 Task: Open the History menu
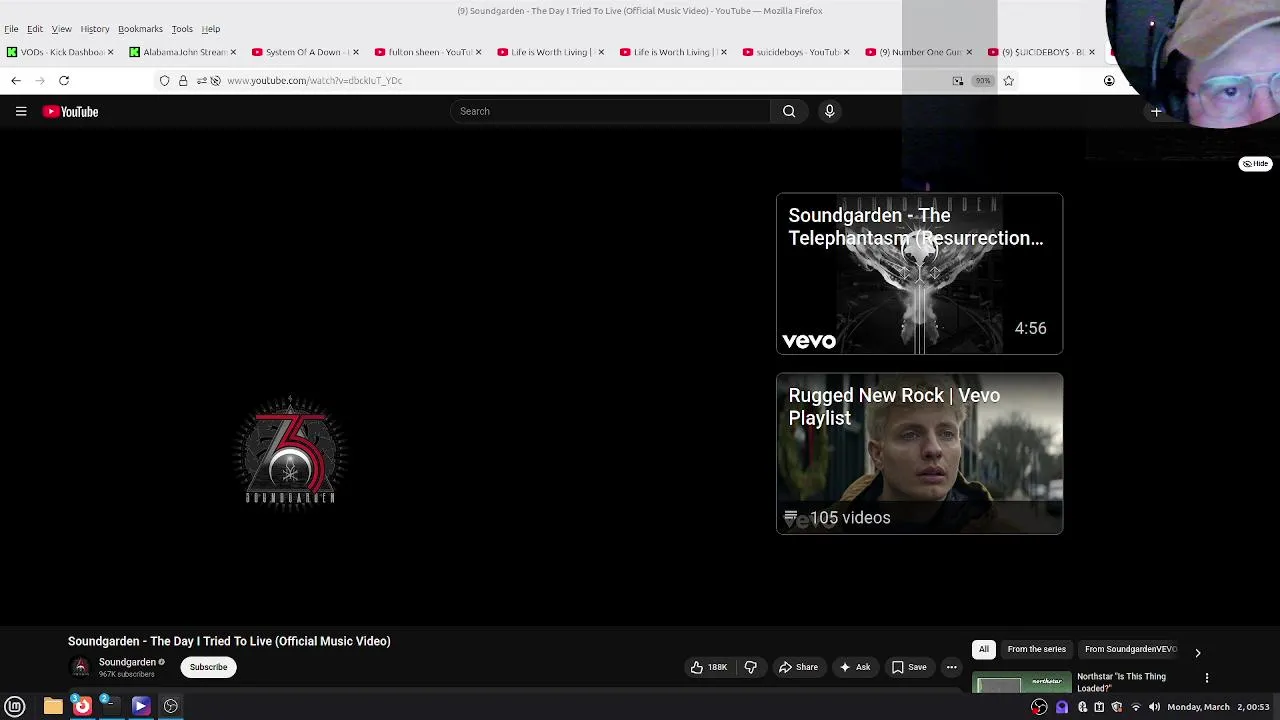click(95, 29)
